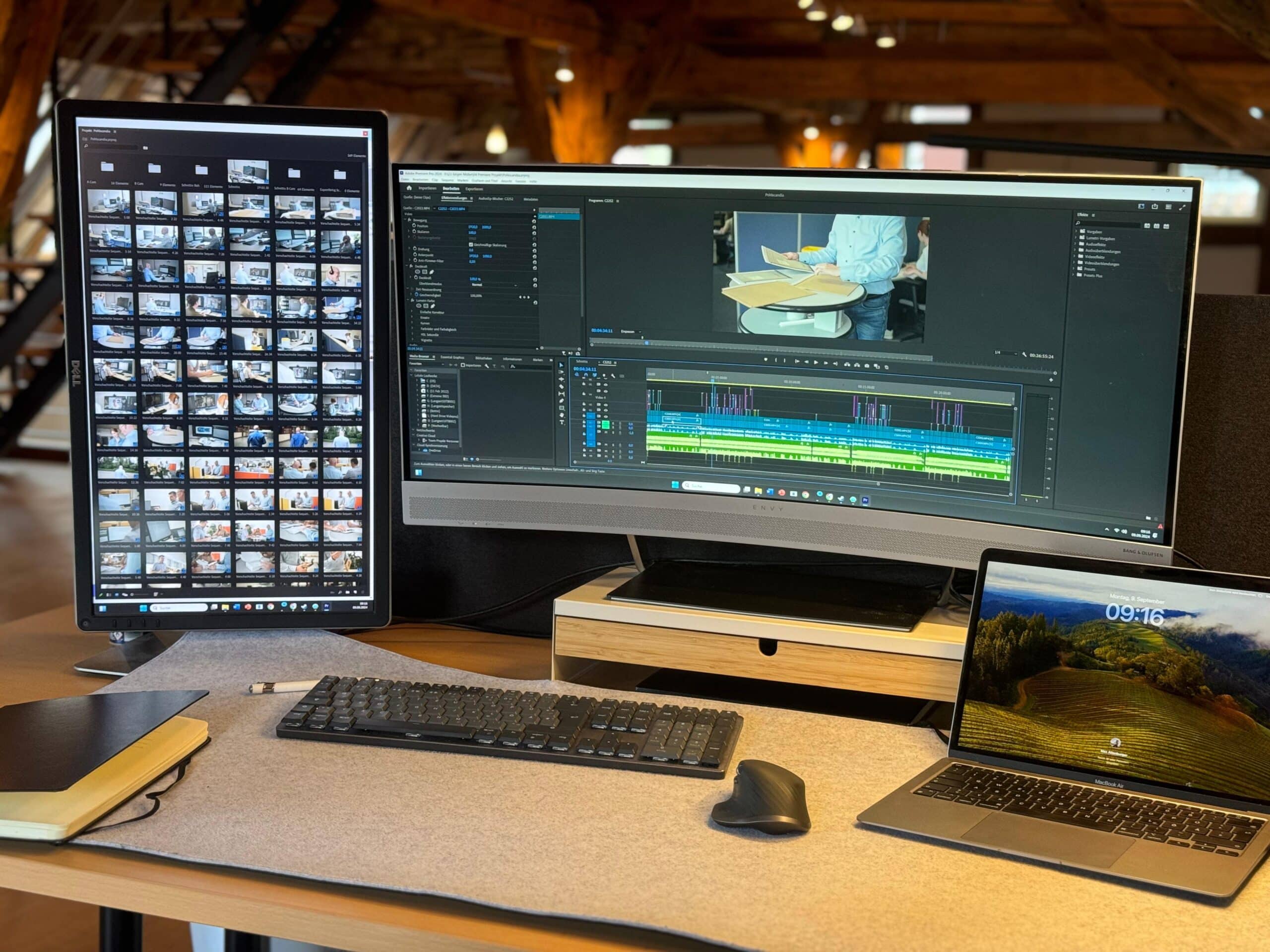This screenshot has height=952, width=1270.
Task: Toggle Ankerpunkt stopwatch animation
Action: (415, 255)
